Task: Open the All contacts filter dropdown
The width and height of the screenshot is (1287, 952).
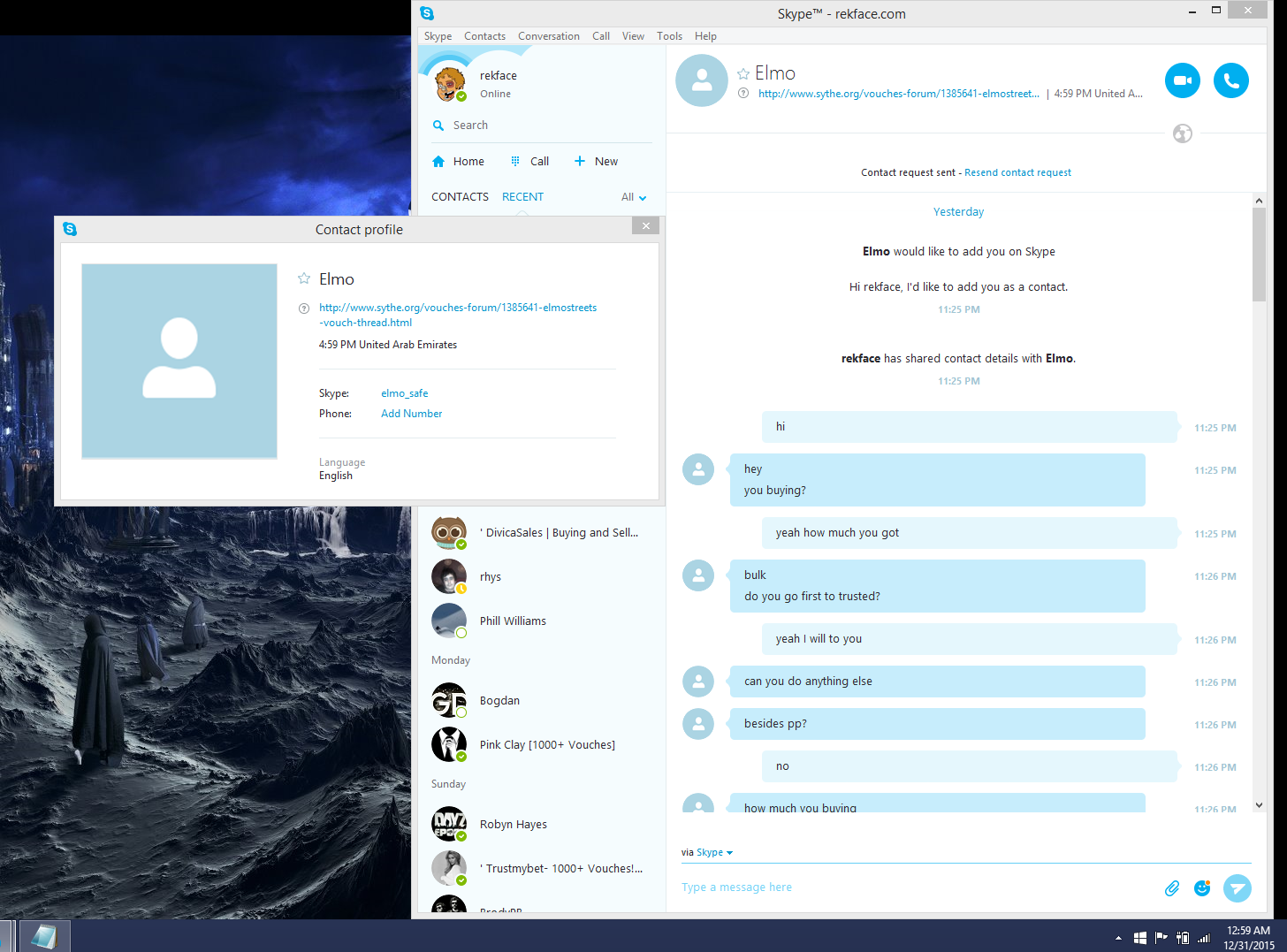Action: pos(634,197)
